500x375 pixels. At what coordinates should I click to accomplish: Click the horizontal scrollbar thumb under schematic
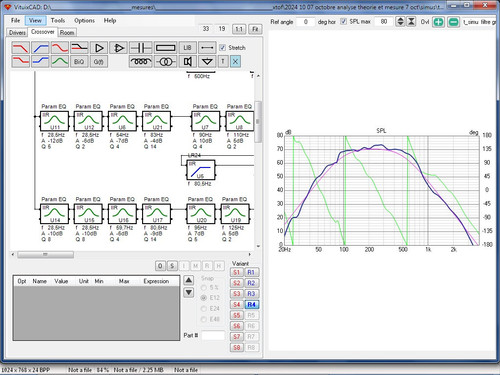pyautogui.click(x=46, y=255)
